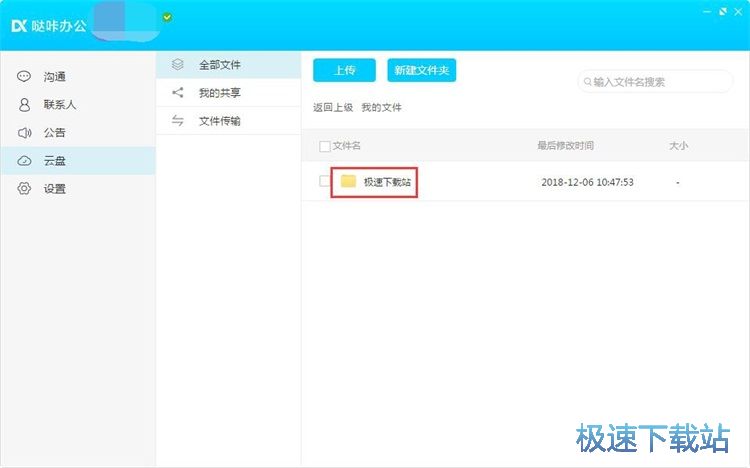750x468 pixels.
Task: Open the 极速下载站 yellow folder icon
Action: 348,181
